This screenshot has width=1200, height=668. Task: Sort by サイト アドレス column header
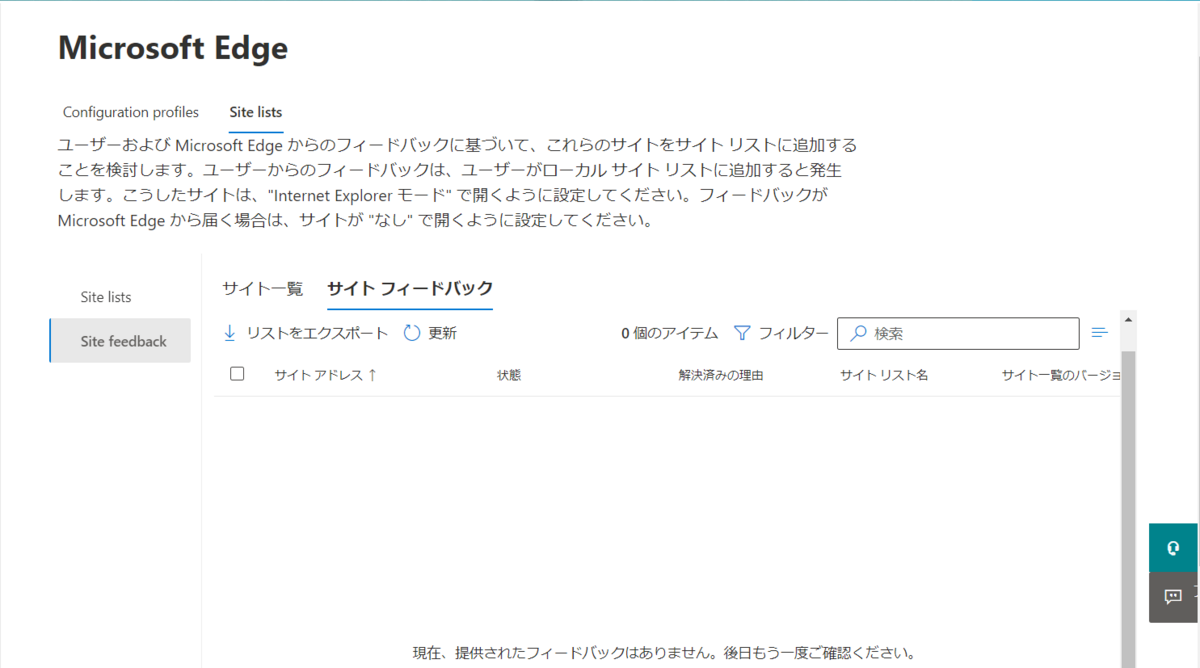325,375
